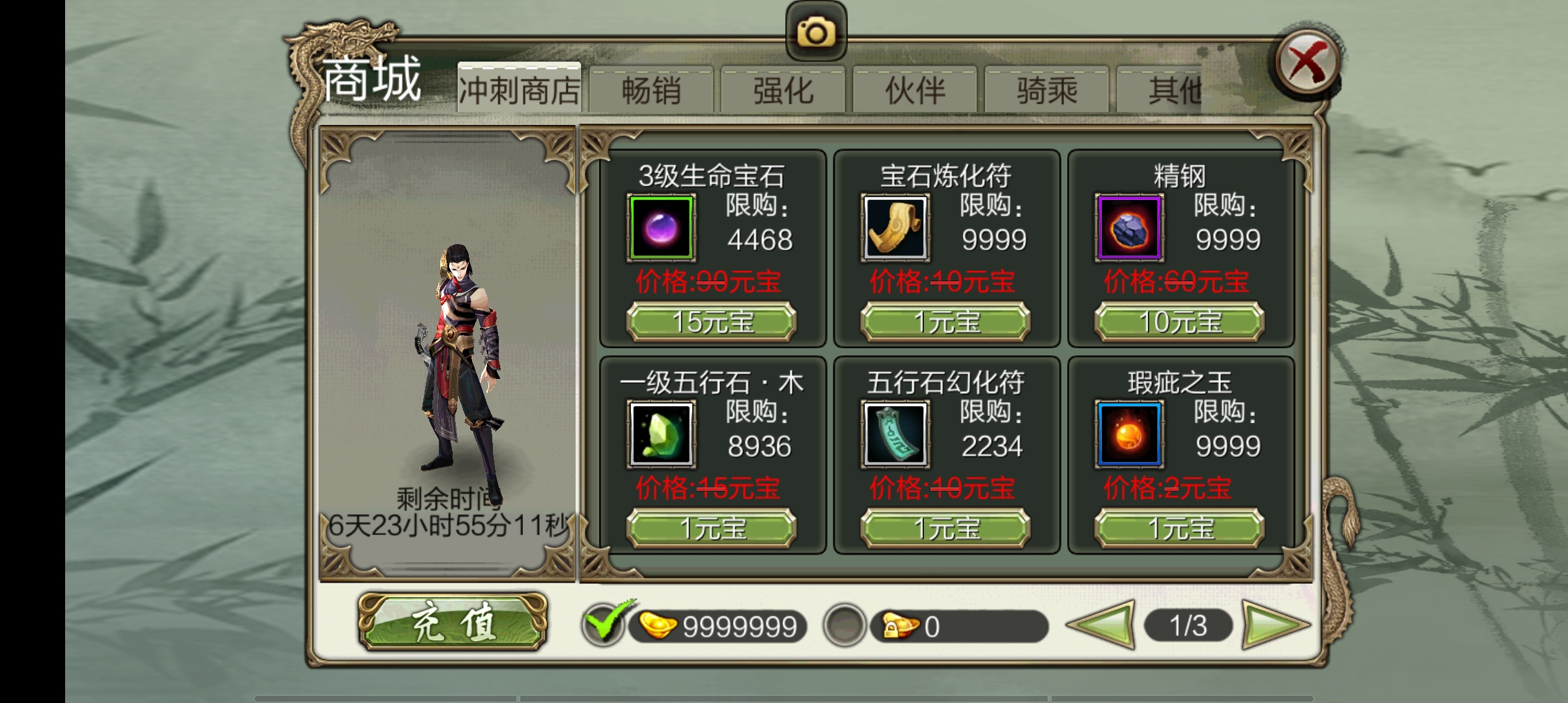Go to next shop page arrow

tap(1275, 626)
